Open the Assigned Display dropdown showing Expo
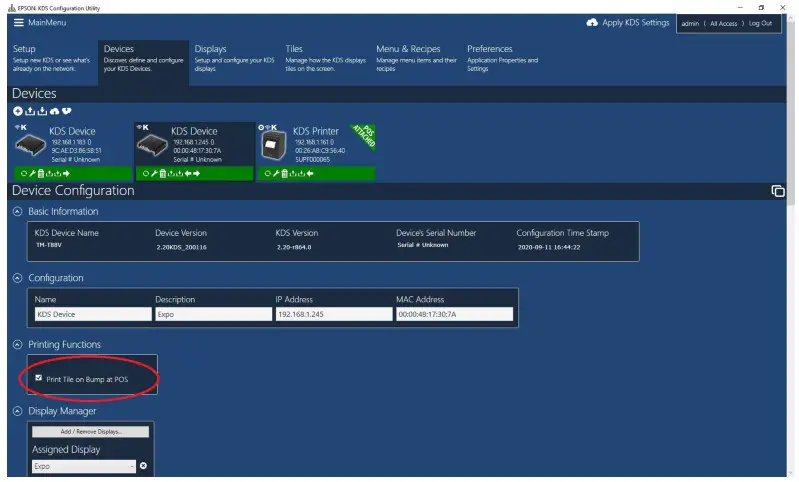The image size is (799, 482). coord(84,466)
